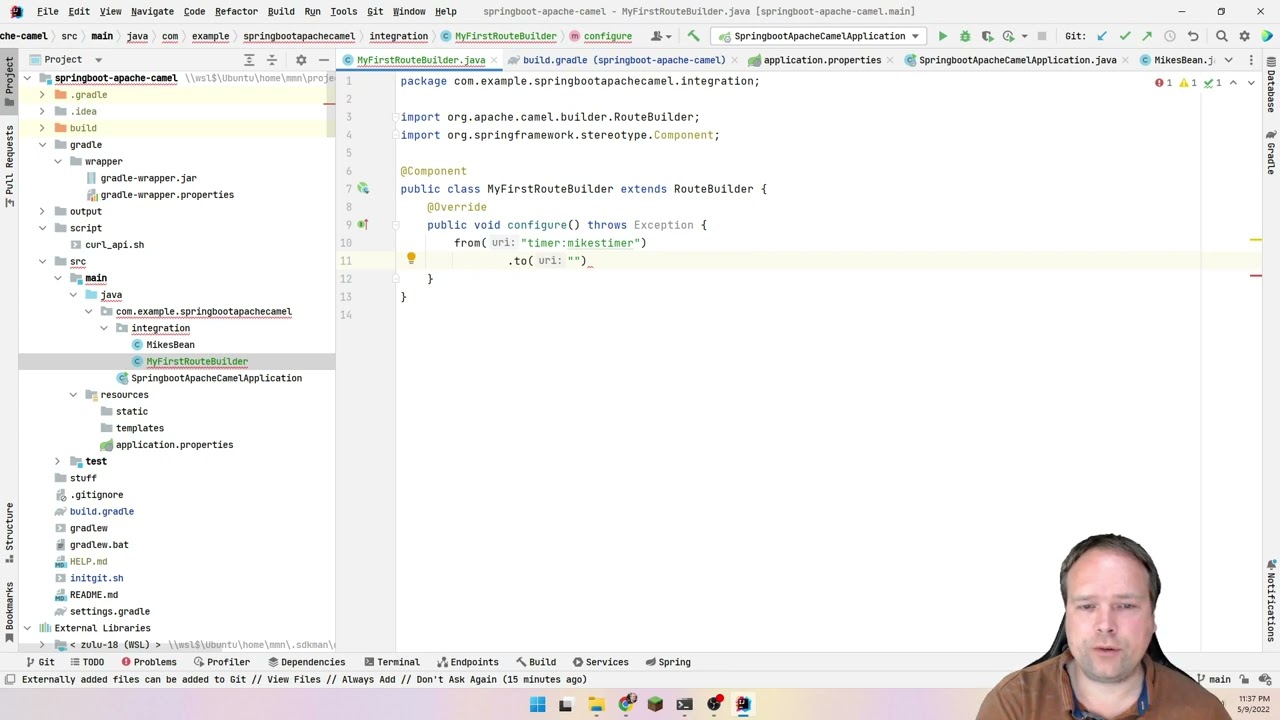Open the Chrome taskbar icon
The width and height of the screenshot is (1280, 720).
[x=625, y=704]
